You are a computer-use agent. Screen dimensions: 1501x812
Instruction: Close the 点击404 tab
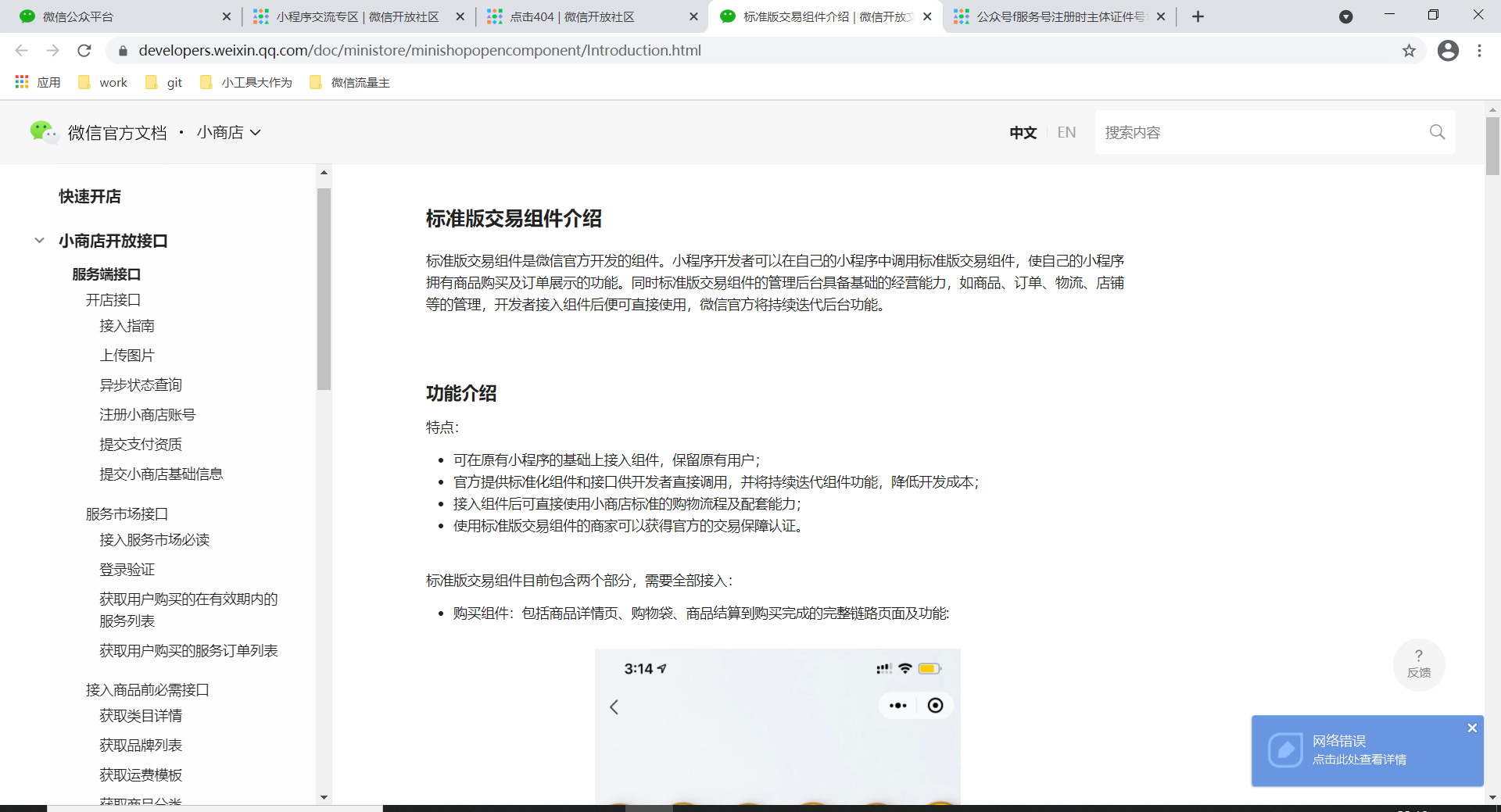click(x=693, y=16)
